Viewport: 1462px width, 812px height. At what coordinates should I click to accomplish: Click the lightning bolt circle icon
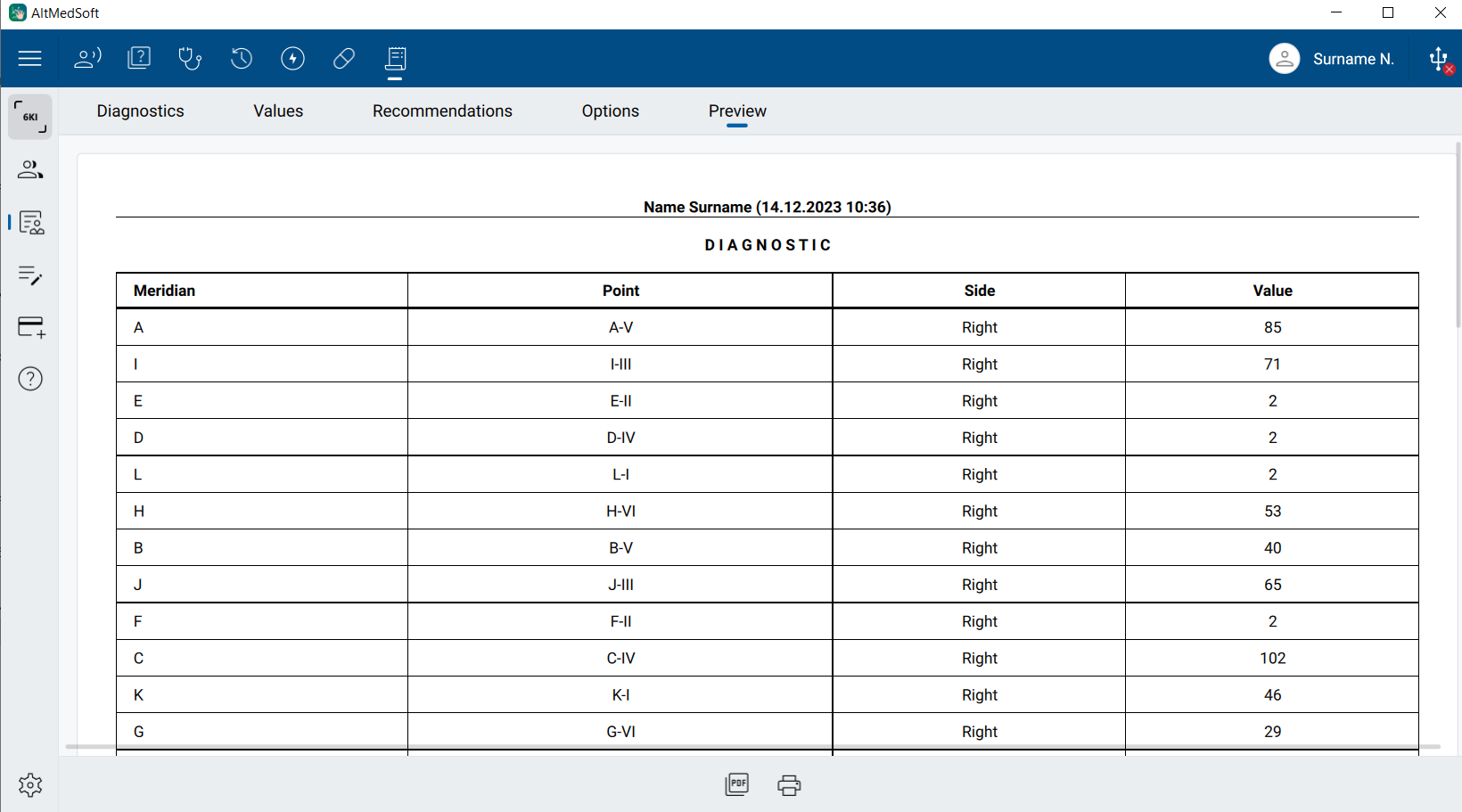[292, 59]
